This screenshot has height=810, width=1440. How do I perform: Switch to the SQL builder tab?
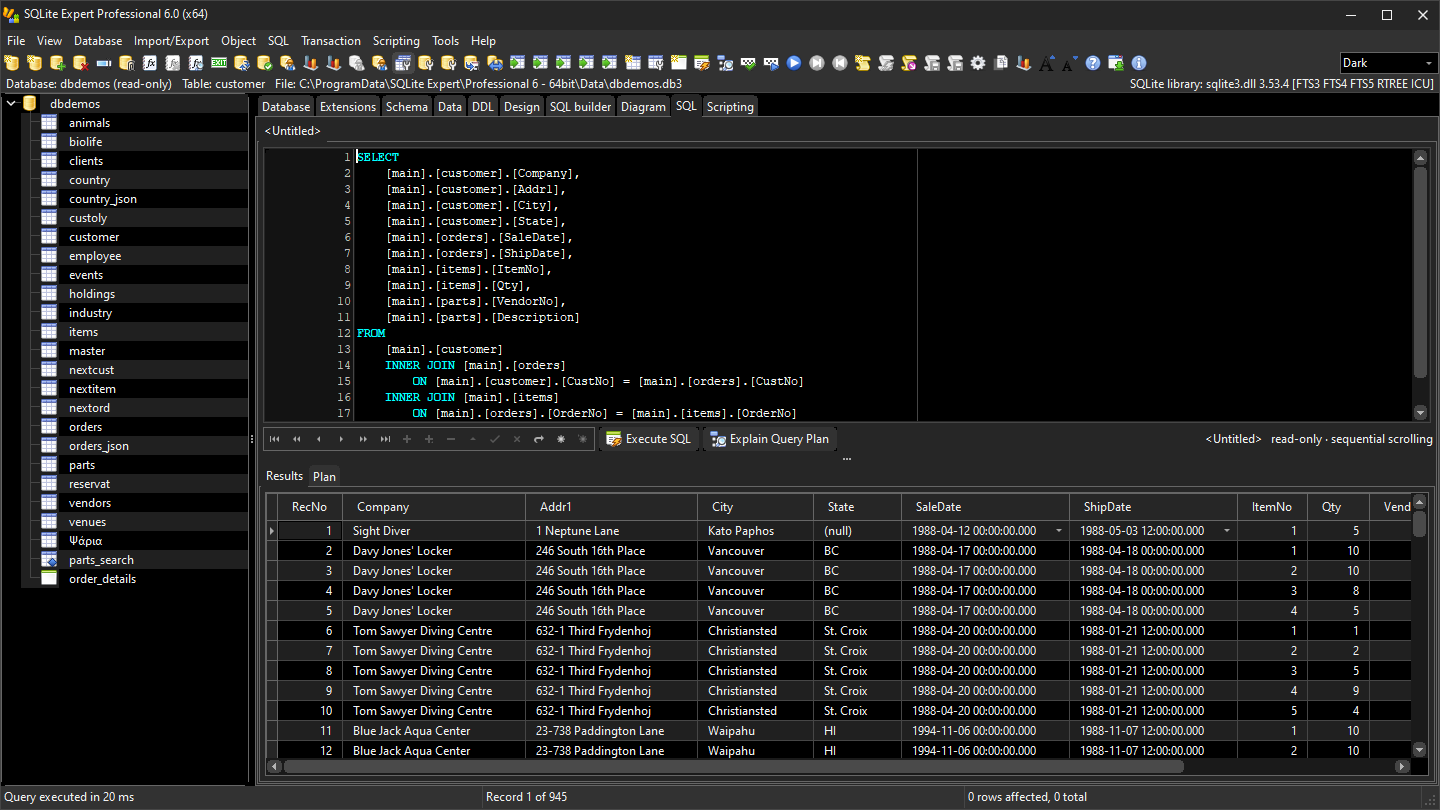point(580,106)
